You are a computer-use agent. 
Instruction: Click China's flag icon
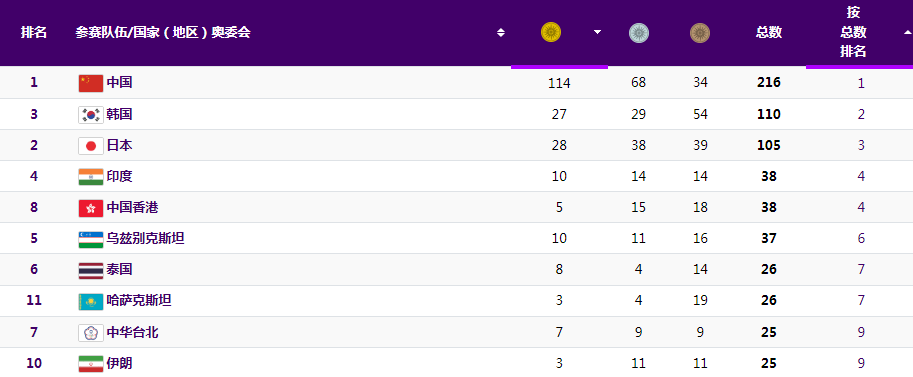coord(91,83)
